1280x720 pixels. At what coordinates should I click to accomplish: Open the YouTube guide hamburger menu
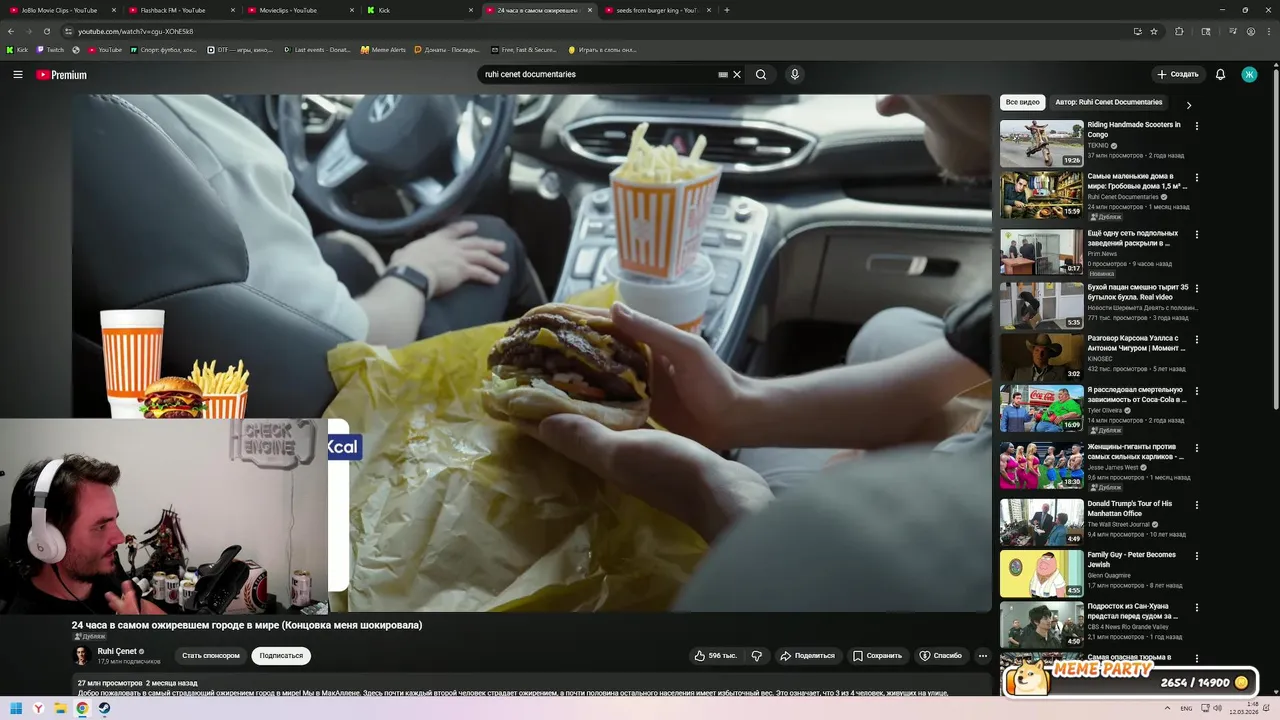pos(17,75)
